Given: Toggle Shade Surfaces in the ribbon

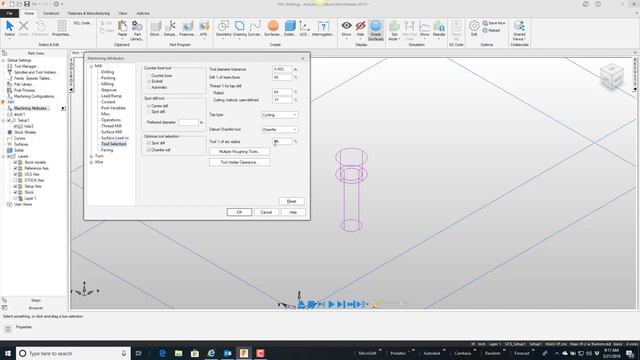Looking at the screenshot, I should (x=376, y=31).
